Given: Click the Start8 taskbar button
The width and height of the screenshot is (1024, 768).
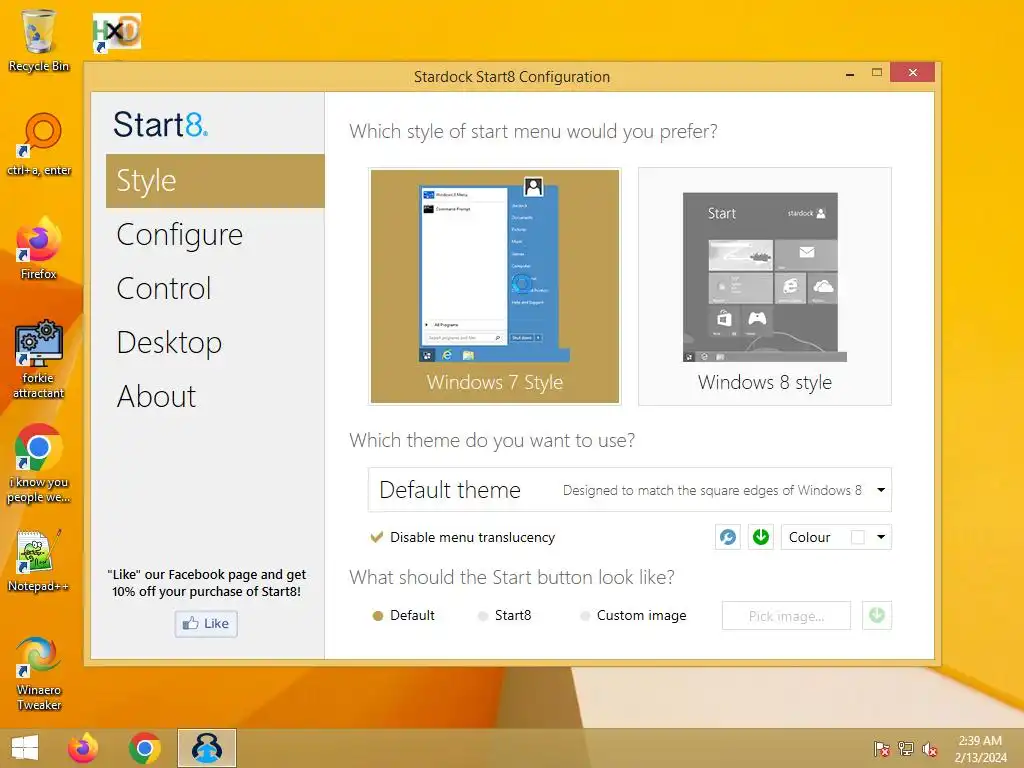Looking at the screenshot, I should coord(207,748).
